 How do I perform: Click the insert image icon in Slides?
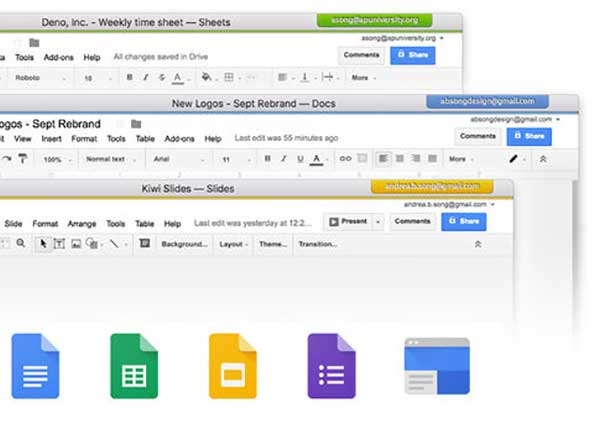pos(76,244)
